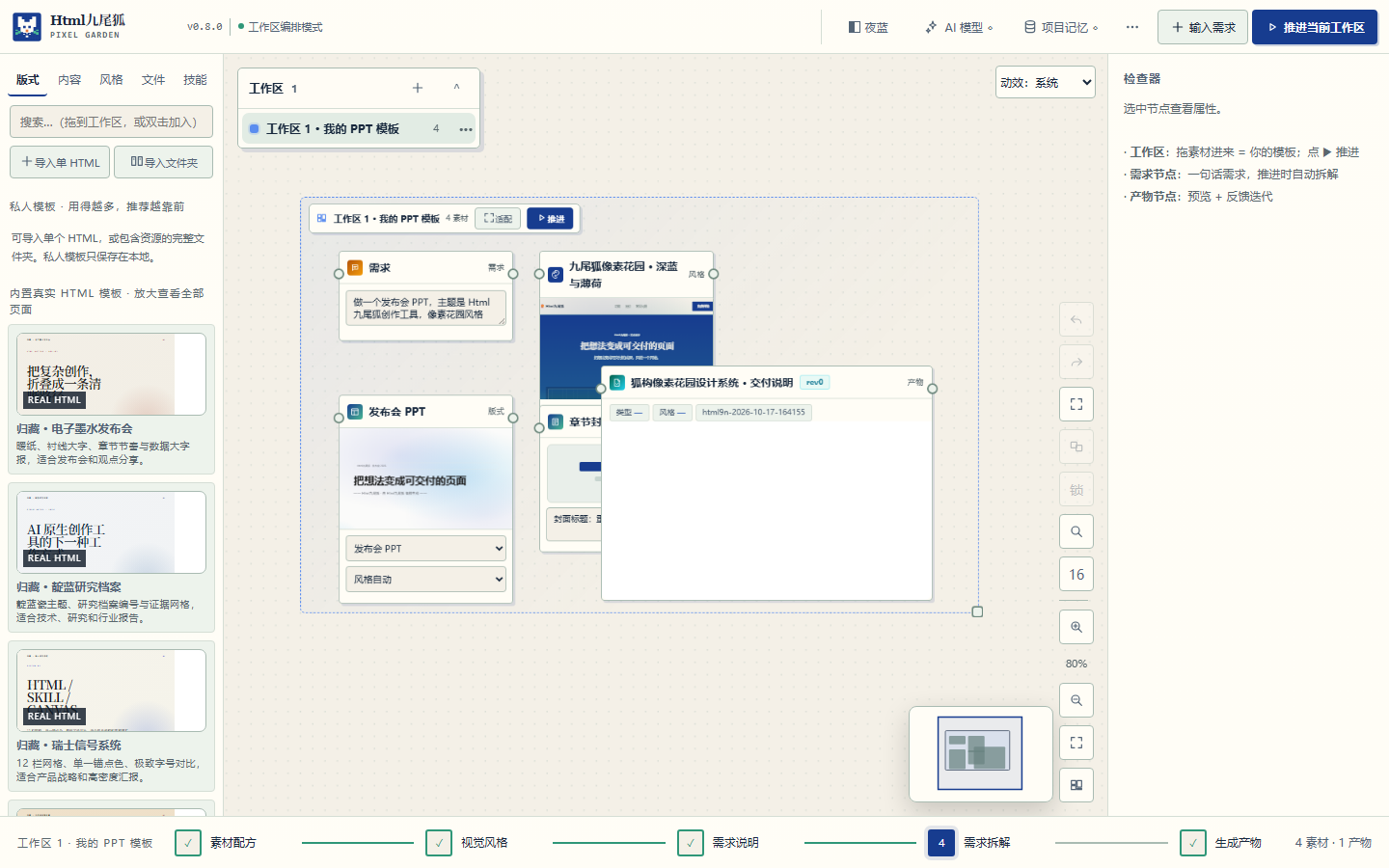
Task: Toggle the 生成产物 step checkmark
Action: (x=1193, y=843)
